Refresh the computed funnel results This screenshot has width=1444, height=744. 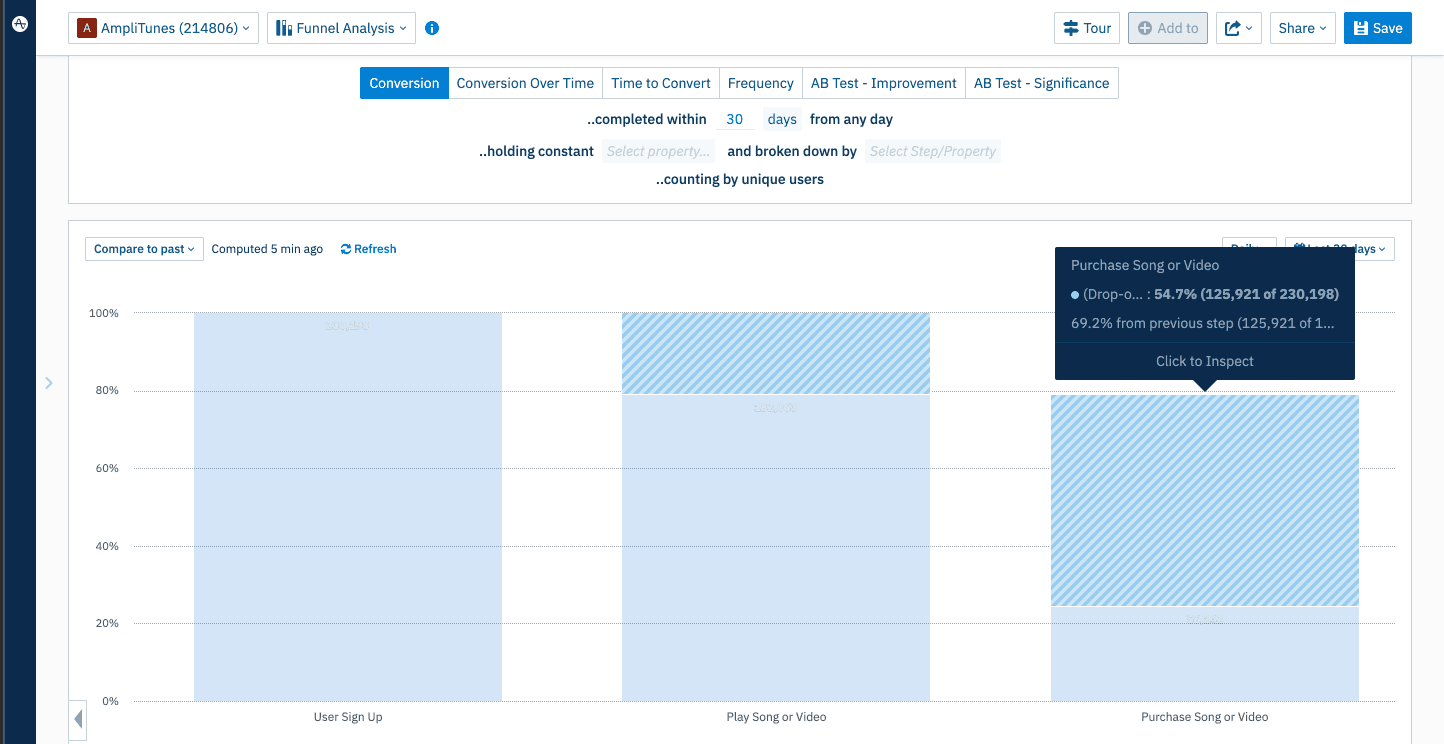pos(368,249)
